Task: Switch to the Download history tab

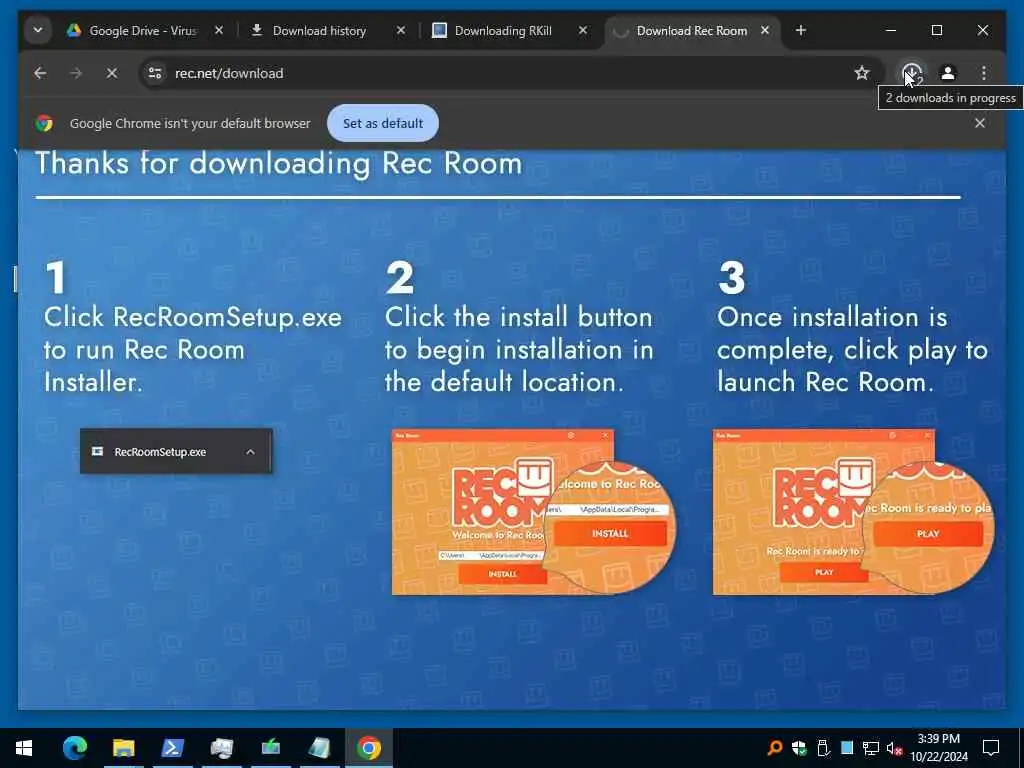Action: tap(319, 31)
